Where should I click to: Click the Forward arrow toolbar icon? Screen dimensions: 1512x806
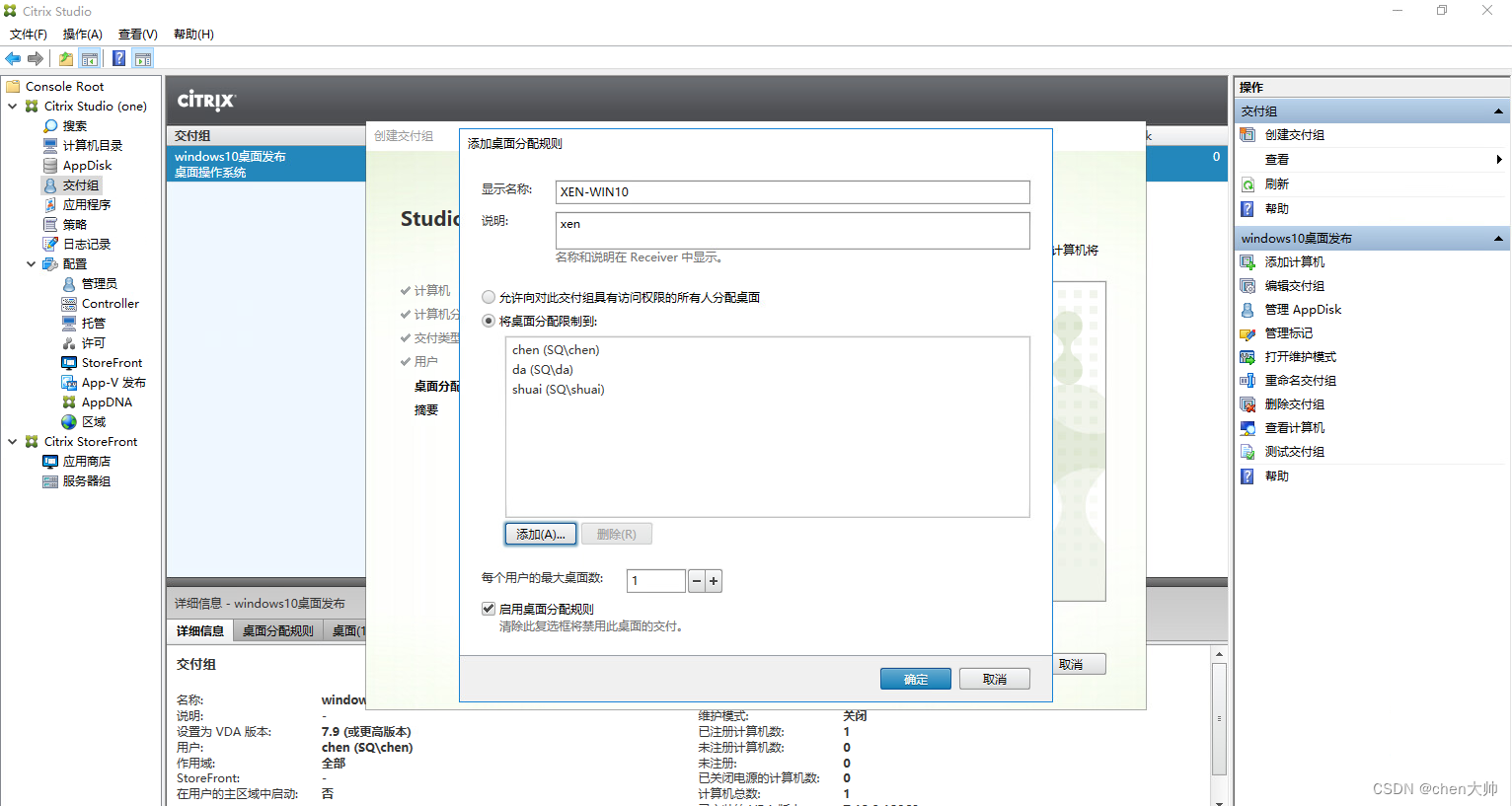point(36,58)
